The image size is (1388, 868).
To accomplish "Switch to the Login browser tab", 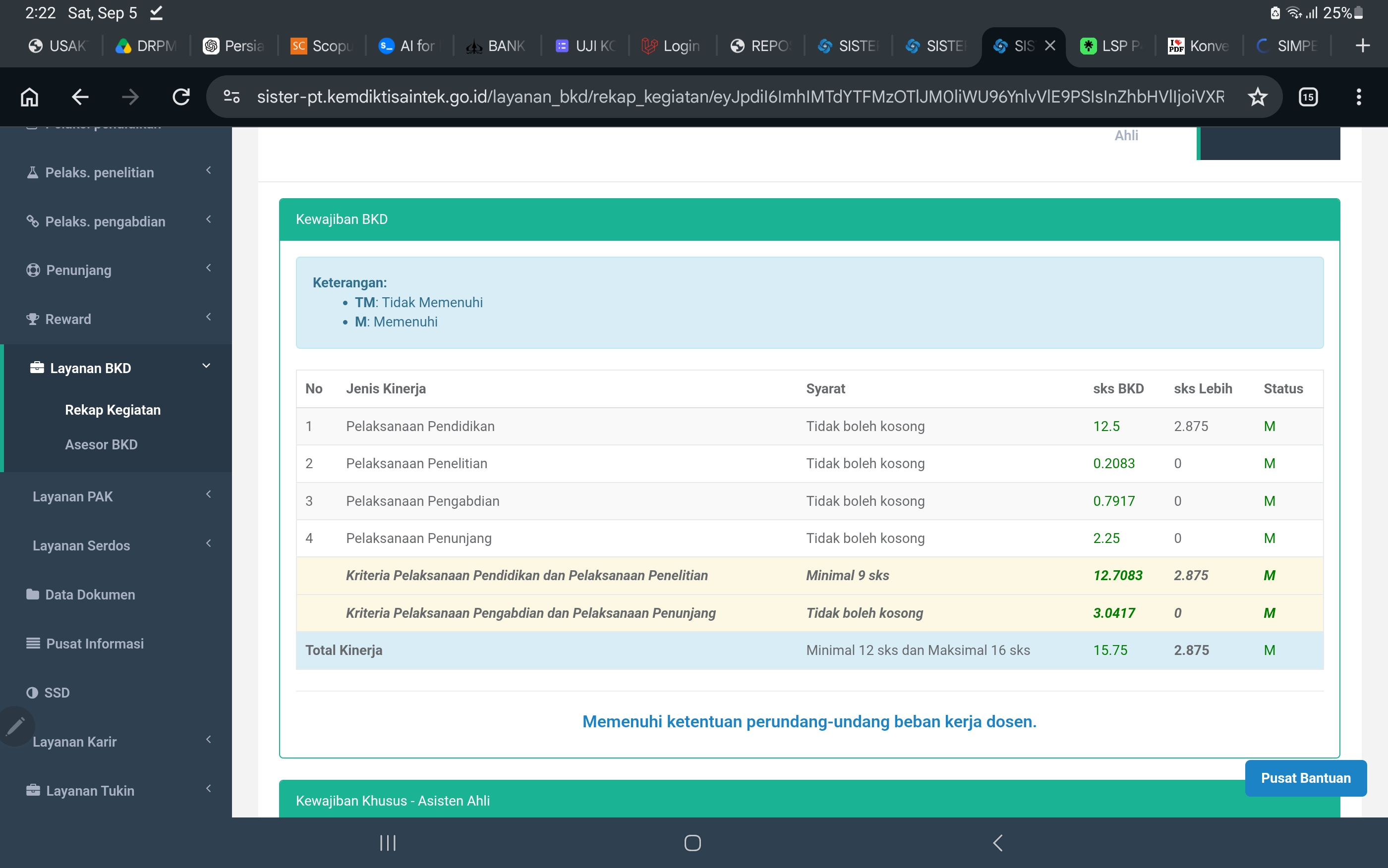I will 671,46.
